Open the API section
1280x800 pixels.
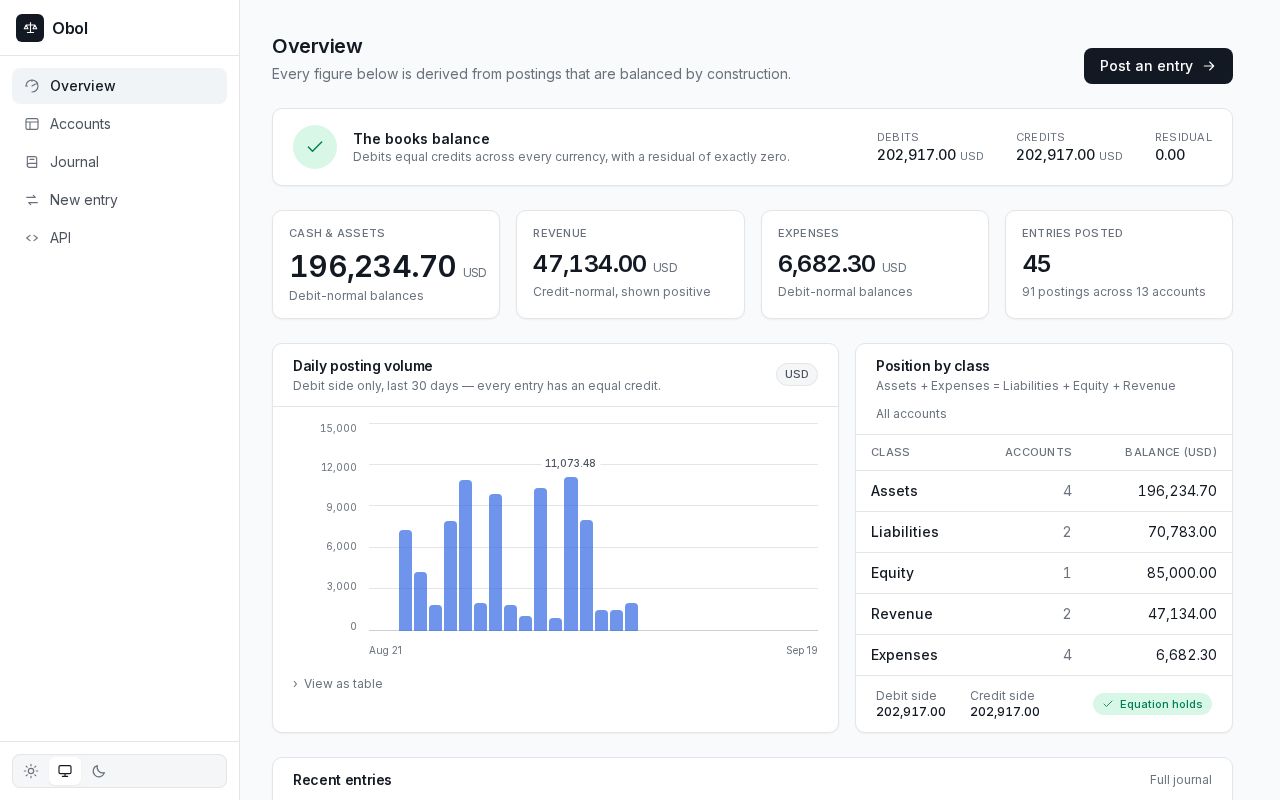click(119, 238)
